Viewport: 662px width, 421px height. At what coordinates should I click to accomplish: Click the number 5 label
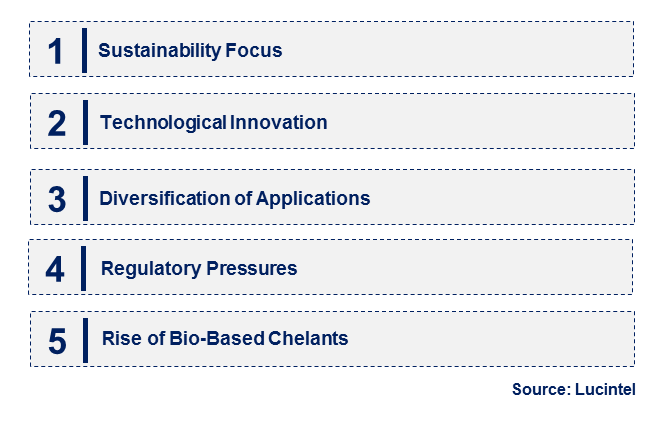click(x=57, y=341)
